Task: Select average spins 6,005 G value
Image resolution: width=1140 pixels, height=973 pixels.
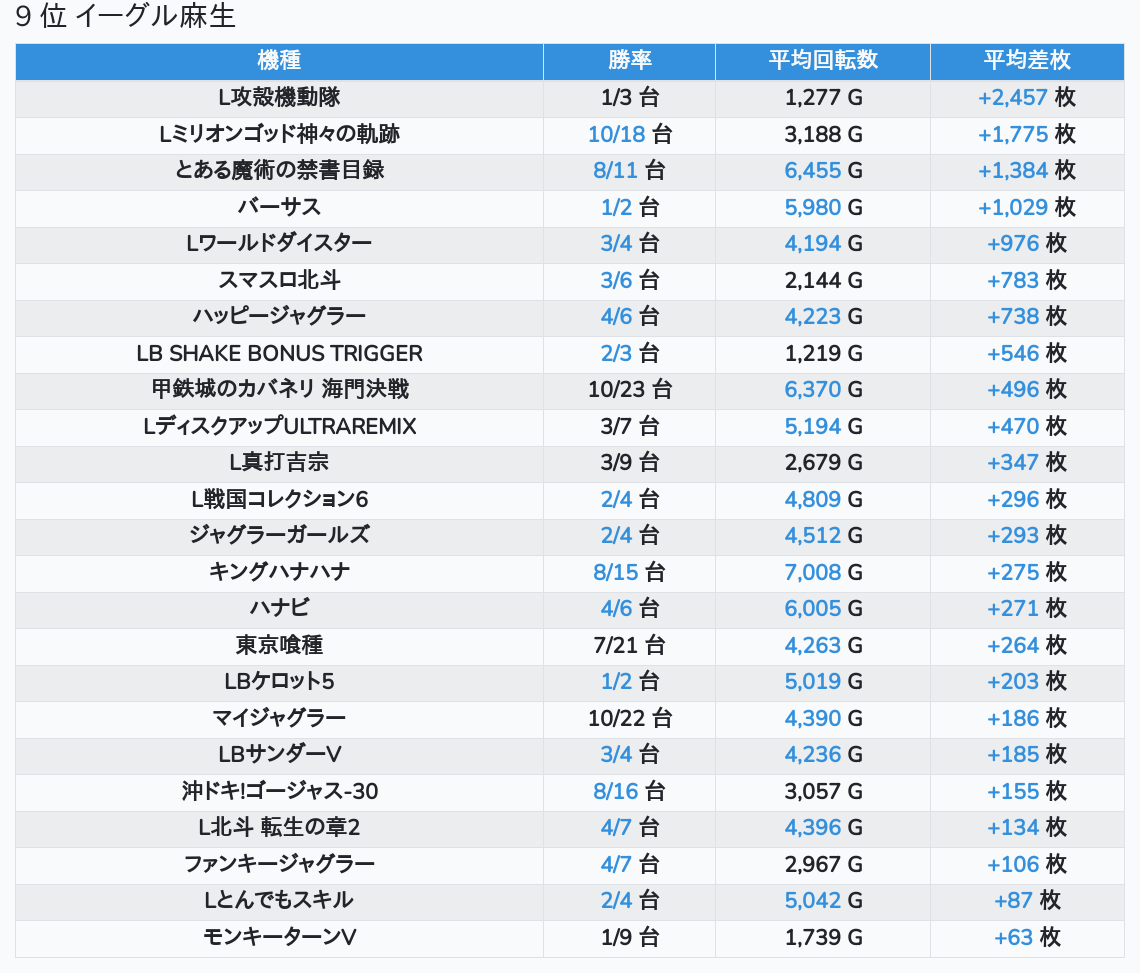Action: point(823,609)
